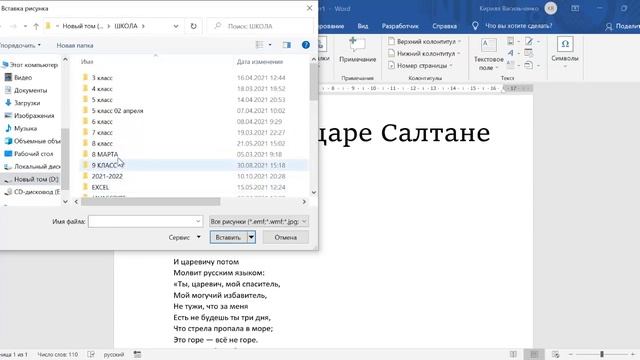Open the Упорядочить menu
The height and width of the screenshot is (360, 640).
coord(20,45)
